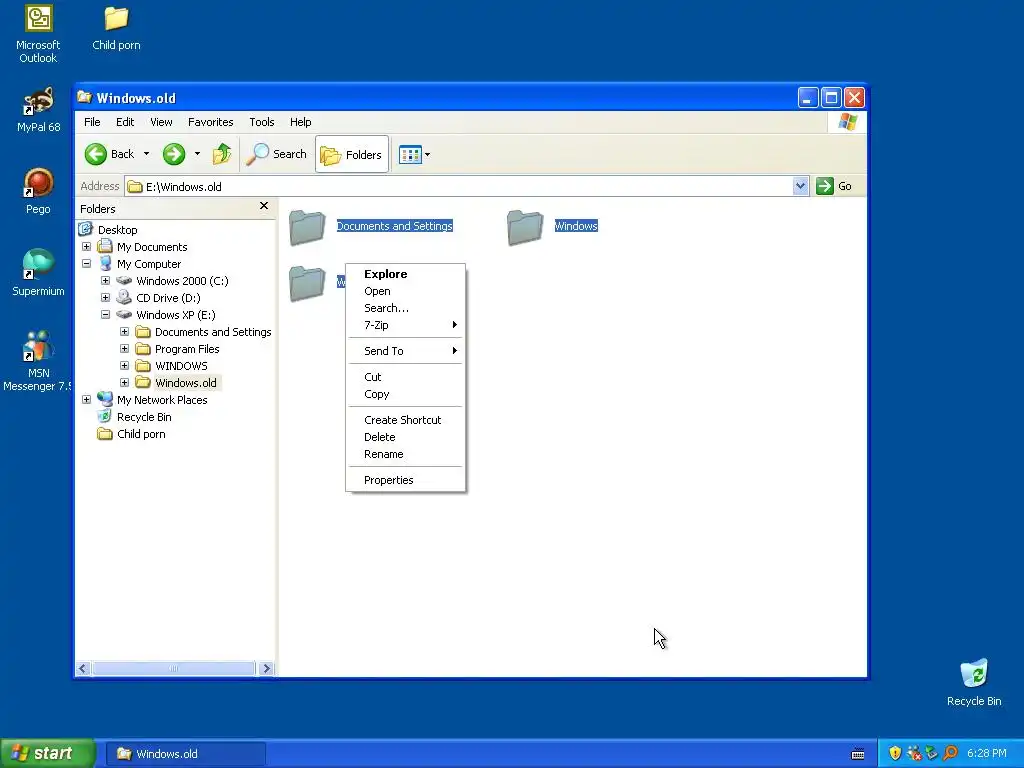The height and width of the screenshot is (768, 1024).
Task: Click the Windows.old taskbar button
Action: coord(186,754)
